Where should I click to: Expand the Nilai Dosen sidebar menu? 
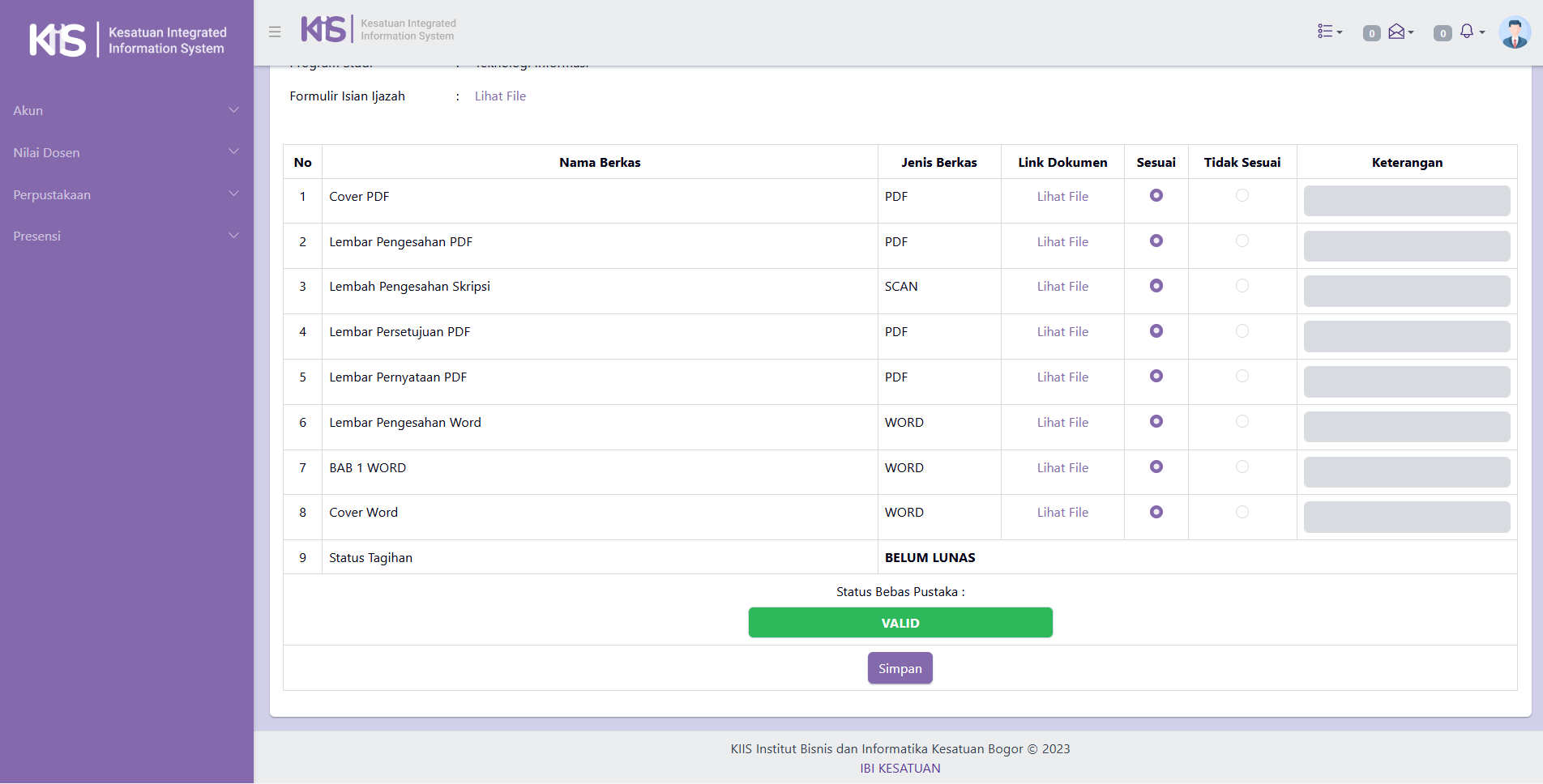pos(126,152)
